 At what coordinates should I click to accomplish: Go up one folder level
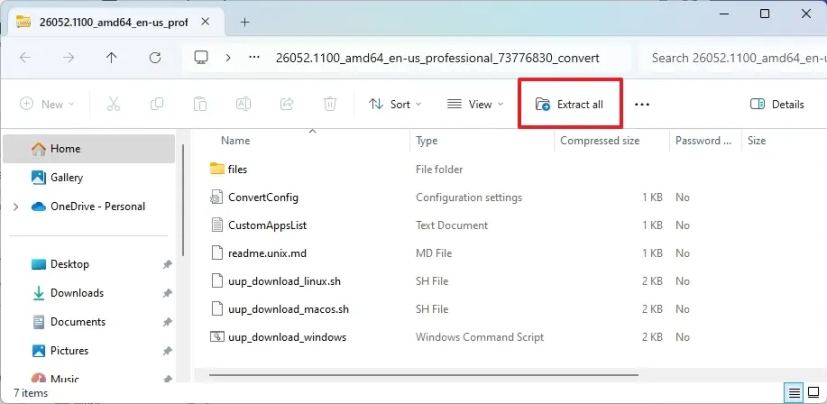click(x=111, y=57)
